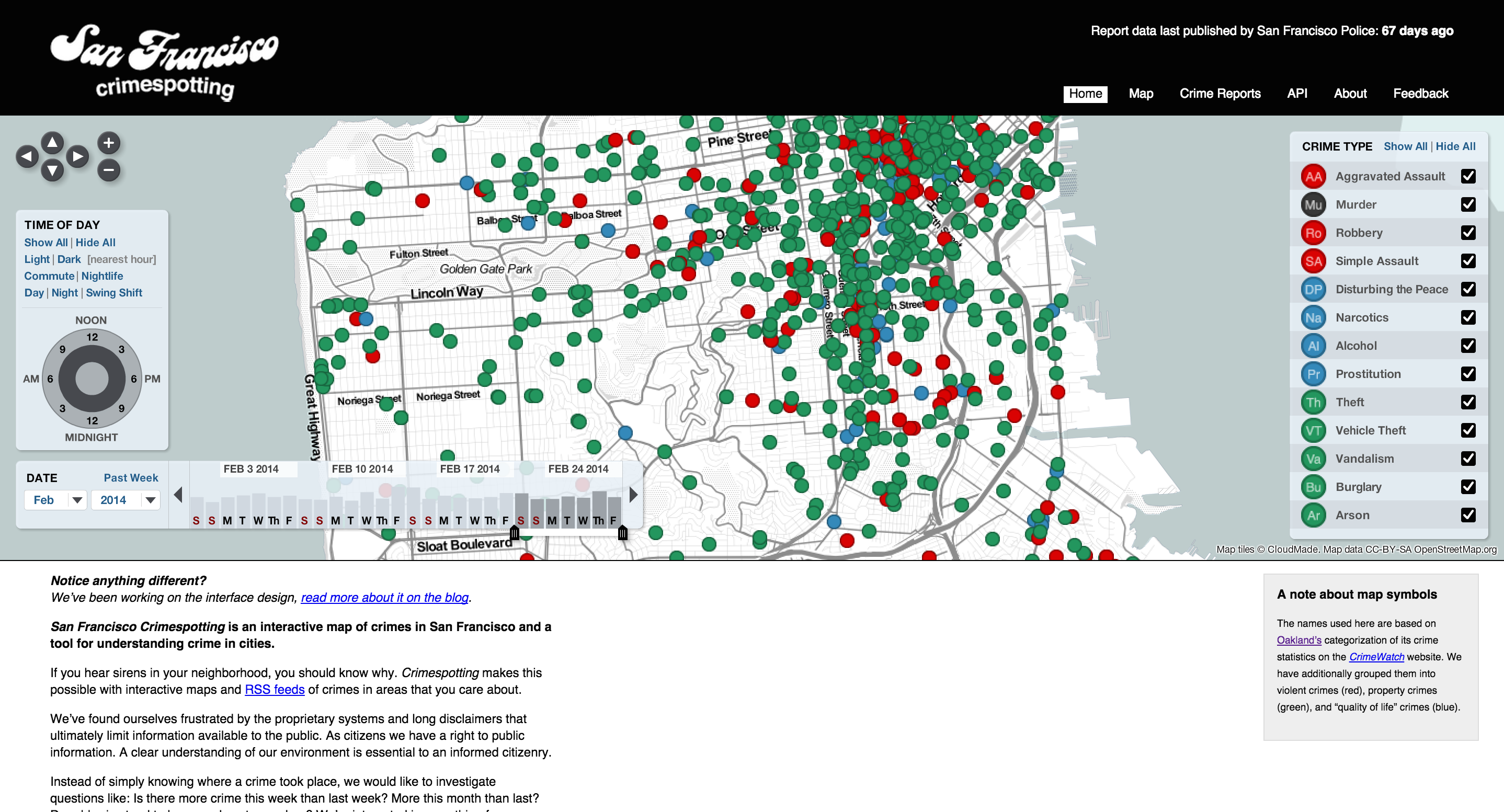Click the Murder Mu legend icon

click(1313, 205)
